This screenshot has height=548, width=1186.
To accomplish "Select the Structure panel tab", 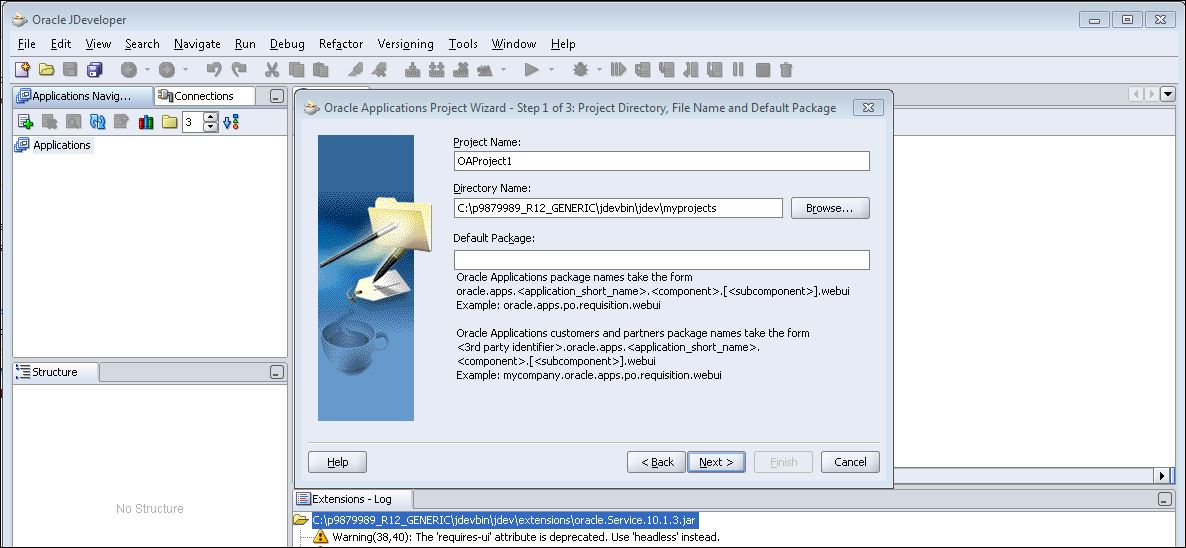I will tap(55, 372).
